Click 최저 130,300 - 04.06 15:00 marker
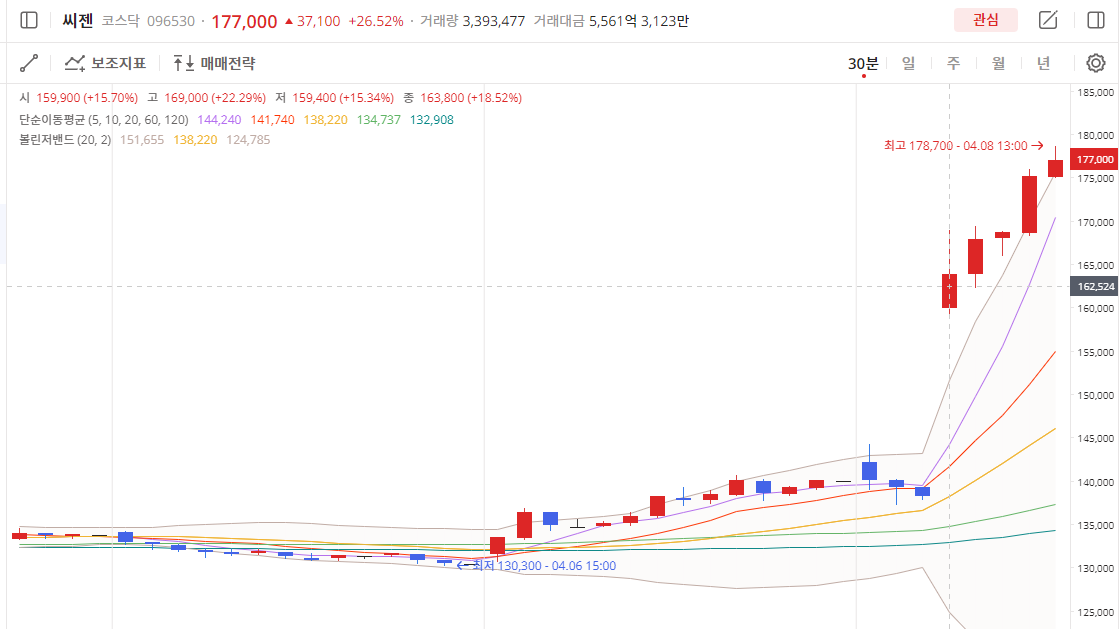 point(537,565)
